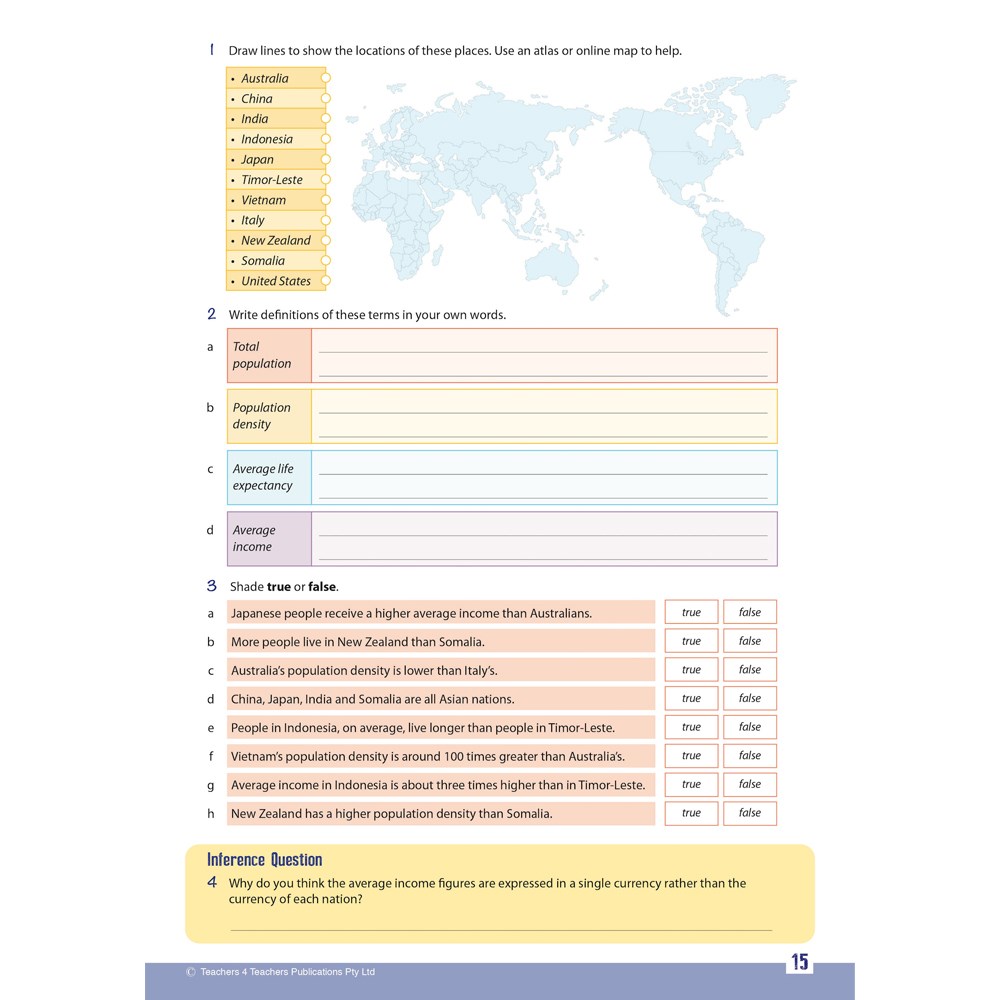Click the connector circle beside United States
The width and height of the screenshot is (1000, 1000).
coord(325,281)
